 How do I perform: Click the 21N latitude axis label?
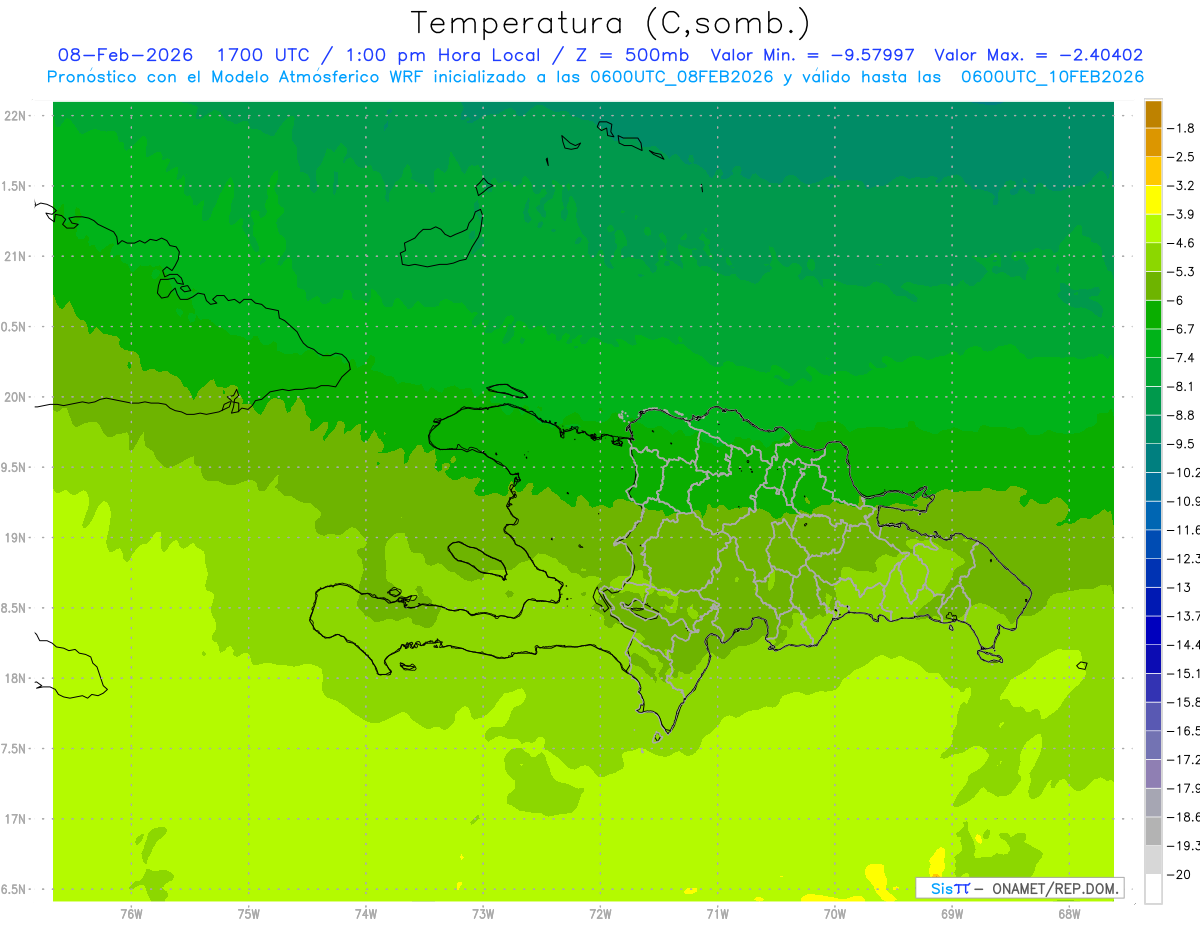[16, 256]
